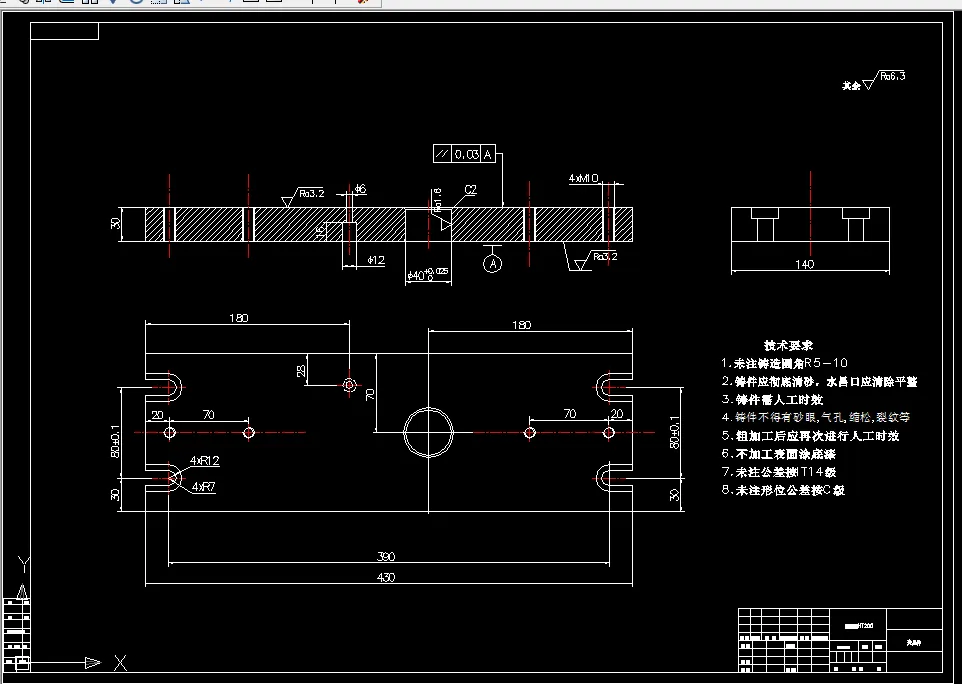Select technical note line 6
Image resolution: width=962 pixels, height=684 pixels.
tap(779, 454)
